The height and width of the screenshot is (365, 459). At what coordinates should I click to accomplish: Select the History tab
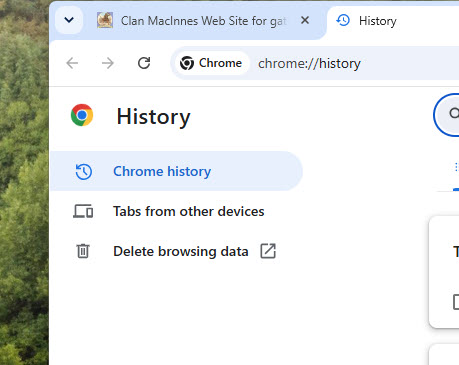(x=393, y=21)
